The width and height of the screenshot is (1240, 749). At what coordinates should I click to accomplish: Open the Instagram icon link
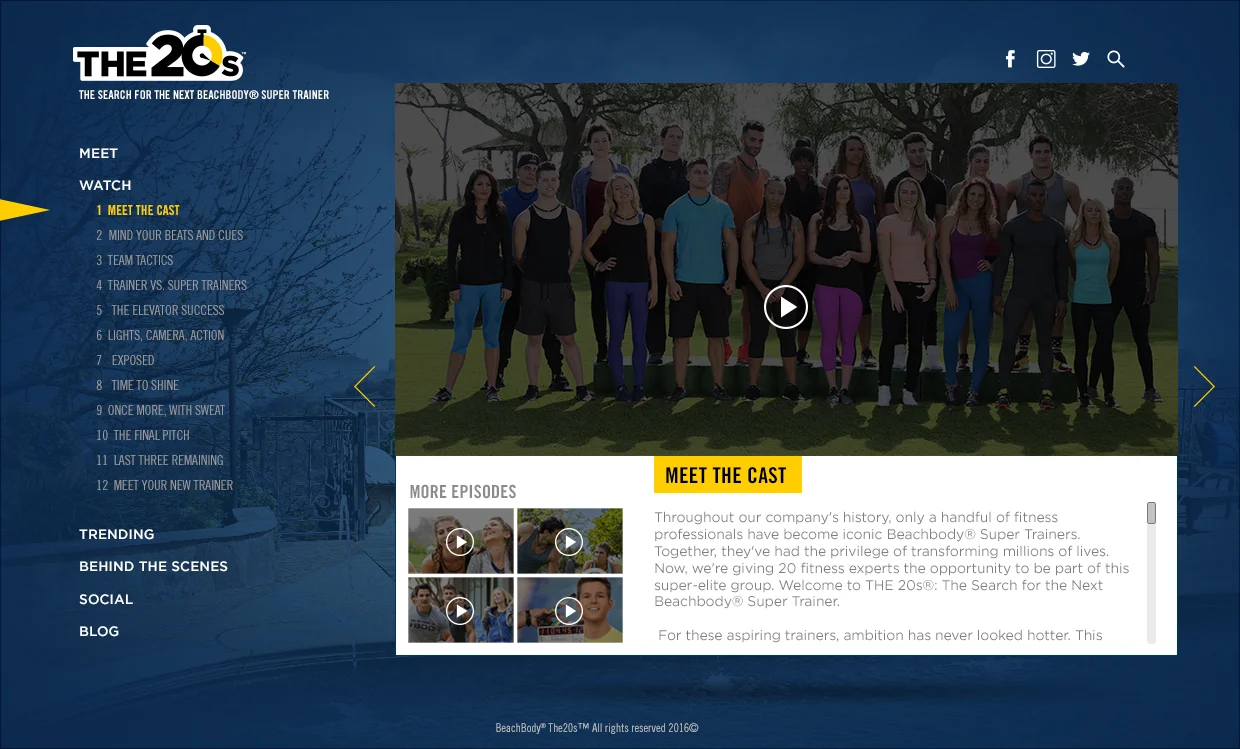(1046, 59)
